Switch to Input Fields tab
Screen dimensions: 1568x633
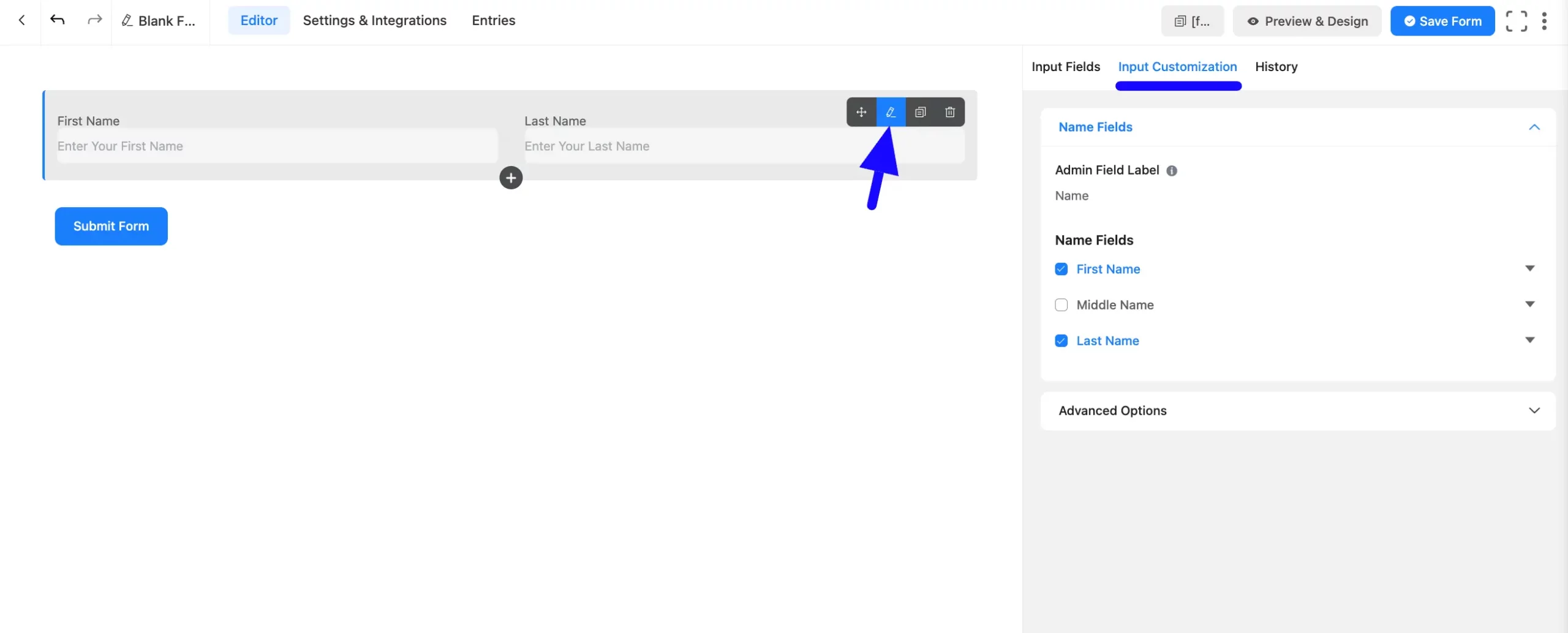(1066, 66)
